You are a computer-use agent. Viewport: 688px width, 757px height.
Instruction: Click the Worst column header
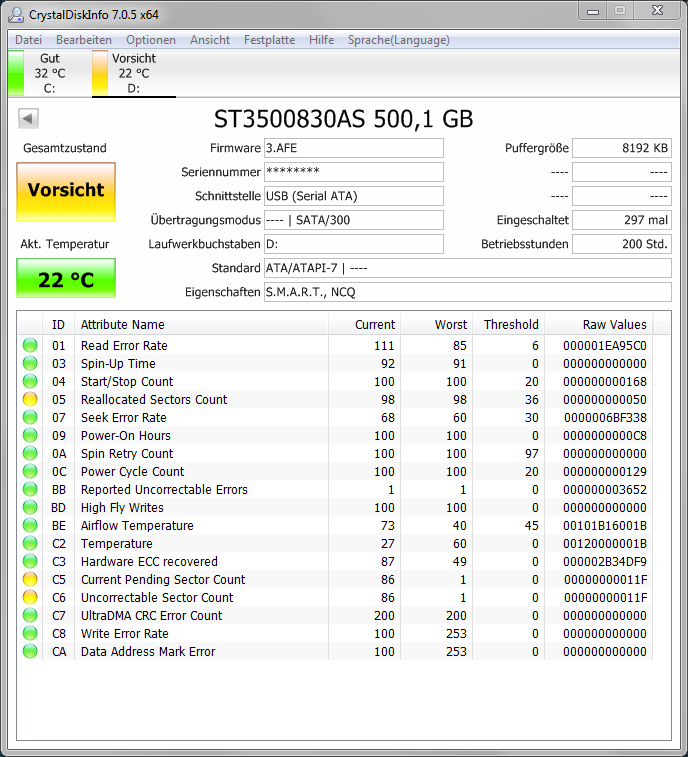436,324
